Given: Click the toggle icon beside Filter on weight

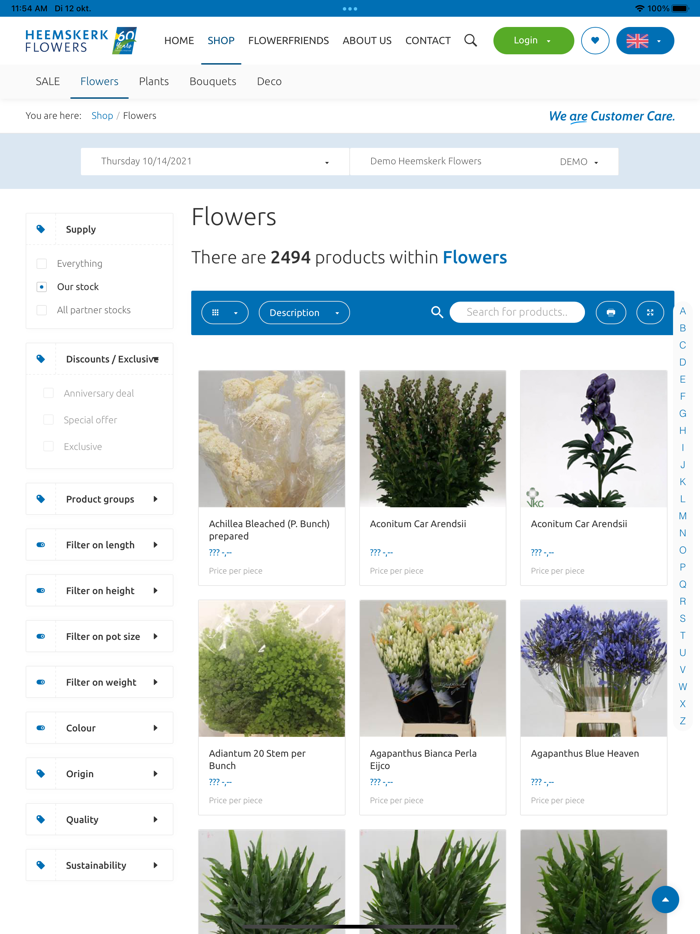Looking at the screenshot, I should tap(41, 682).
